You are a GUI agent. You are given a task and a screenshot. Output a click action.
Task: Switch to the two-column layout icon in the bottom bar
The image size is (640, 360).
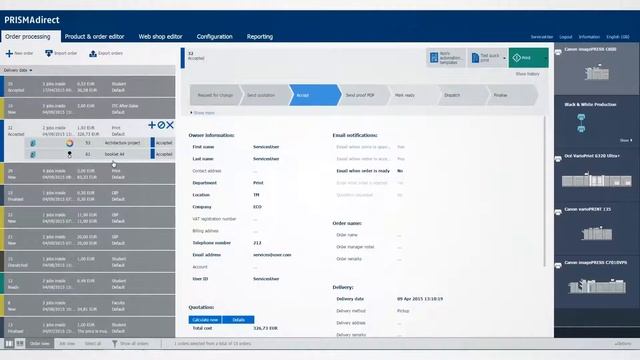9,344
